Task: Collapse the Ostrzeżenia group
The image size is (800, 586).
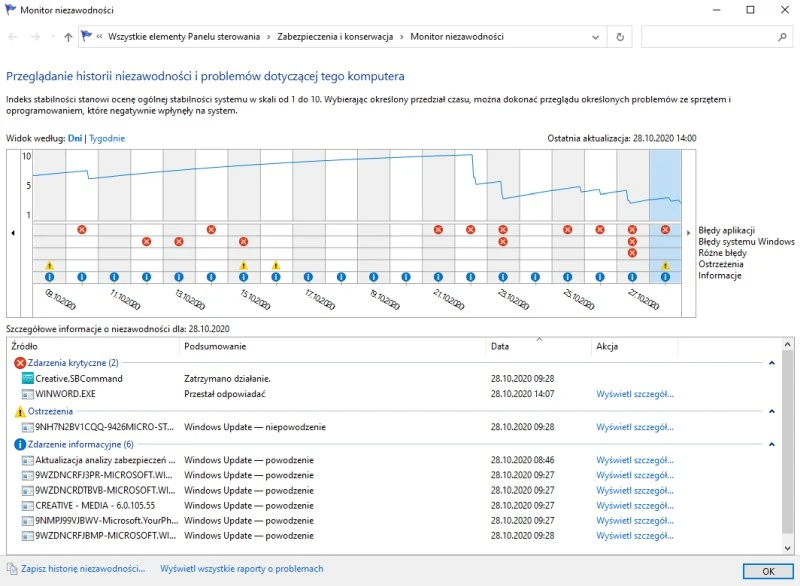Action: tap(772, 411)
